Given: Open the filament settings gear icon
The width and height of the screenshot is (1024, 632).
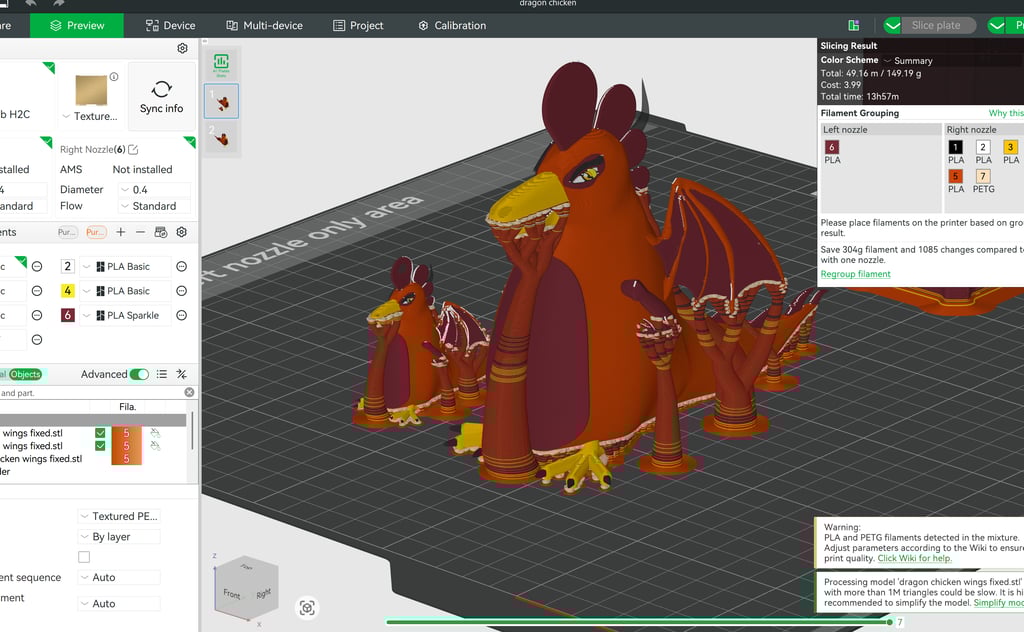Looking at the screenshot, I should tap(181, 232).
